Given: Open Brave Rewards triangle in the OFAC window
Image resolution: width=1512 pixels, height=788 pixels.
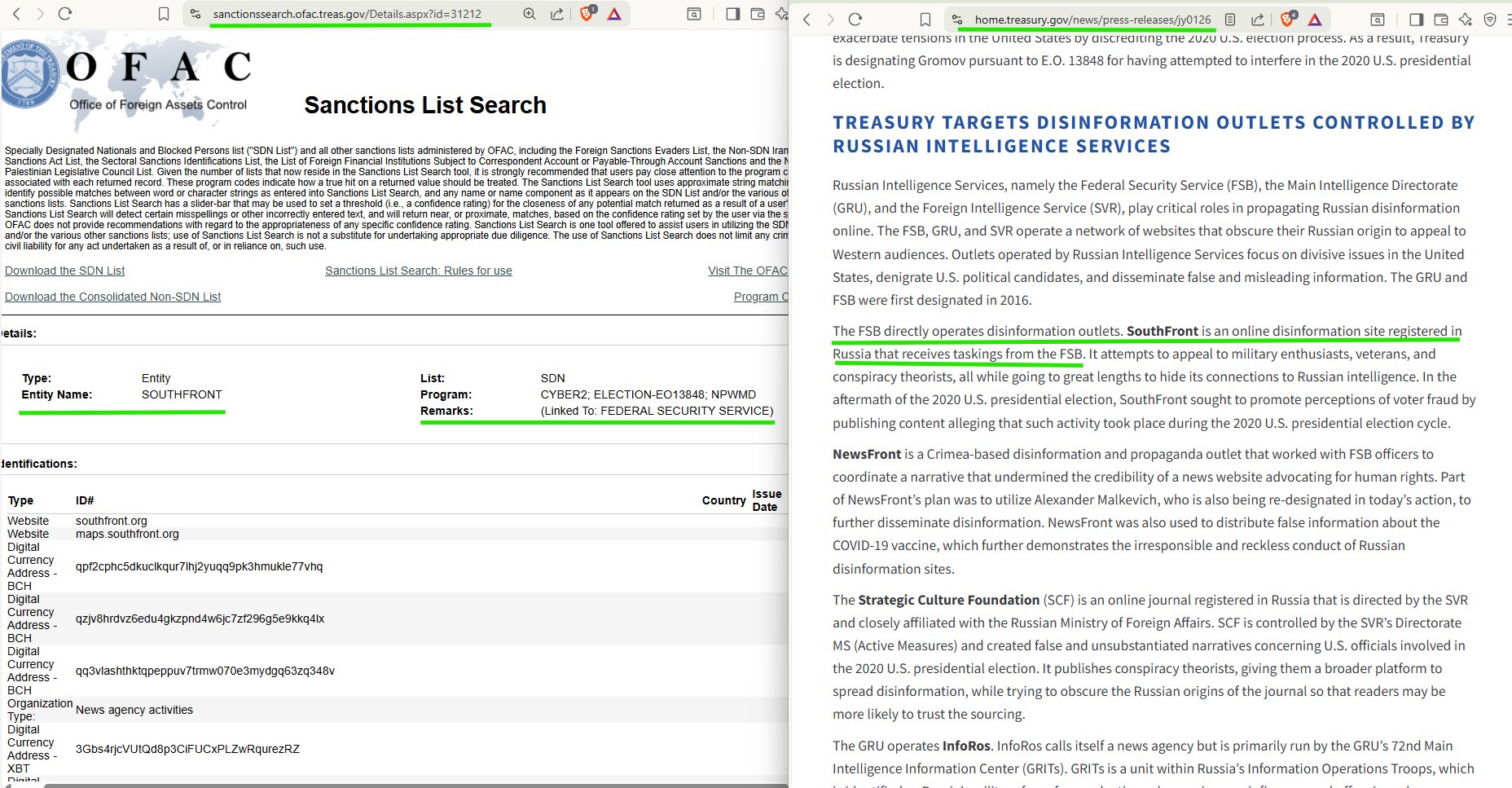Looking at the screenshot, I should 614,14.
